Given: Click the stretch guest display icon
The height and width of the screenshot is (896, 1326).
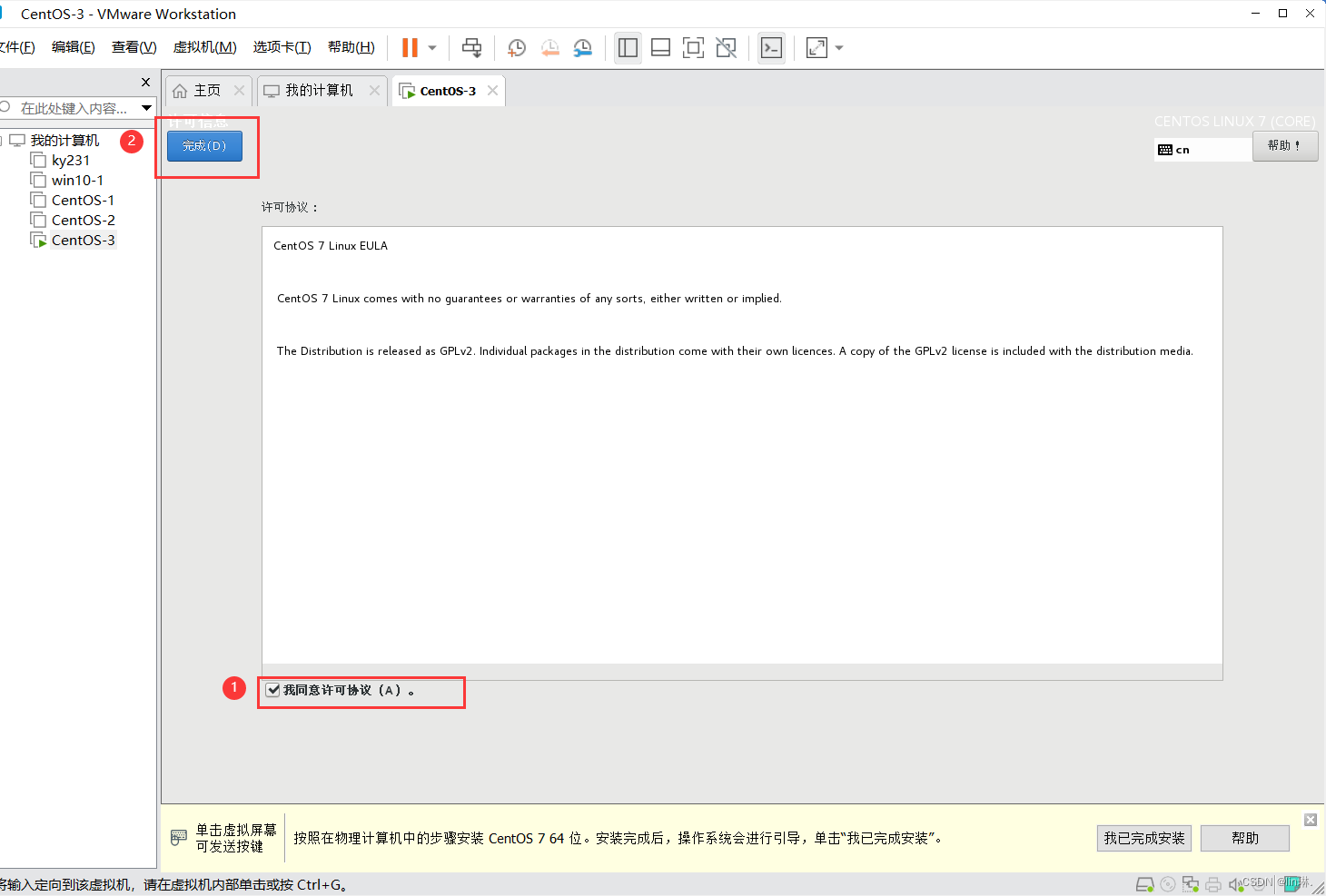Looking at the screenshot, I should [x=816, y=48].
